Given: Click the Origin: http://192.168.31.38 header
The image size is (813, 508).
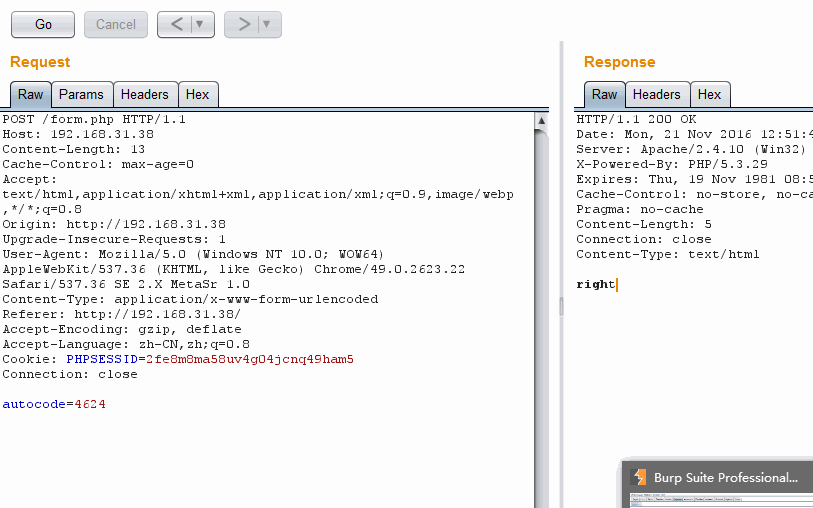Looking at the screenshot, I should (x=114, y=224).
